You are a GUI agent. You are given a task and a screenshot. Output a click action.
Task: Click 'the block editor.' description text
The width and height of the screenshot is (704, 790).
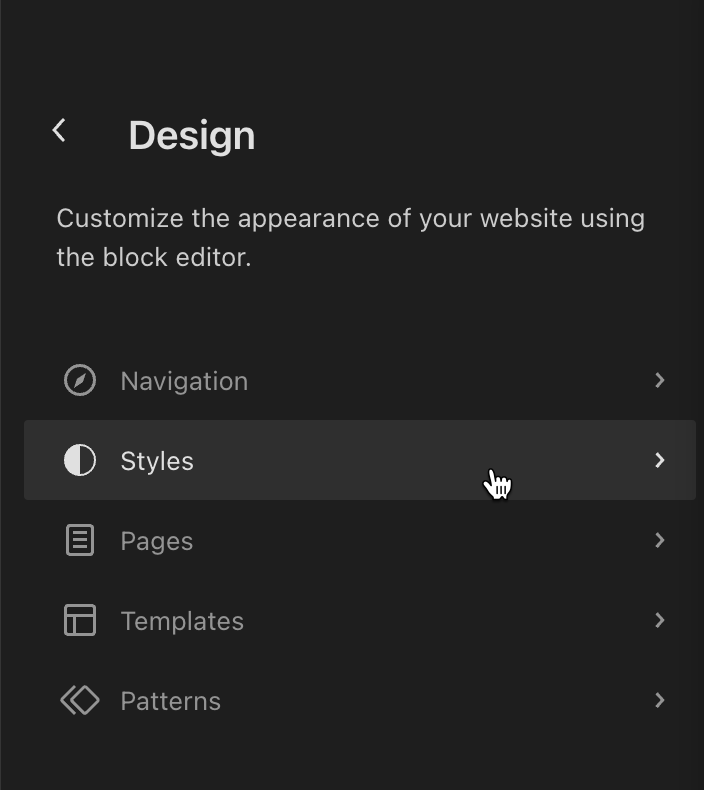pos(154,257)
